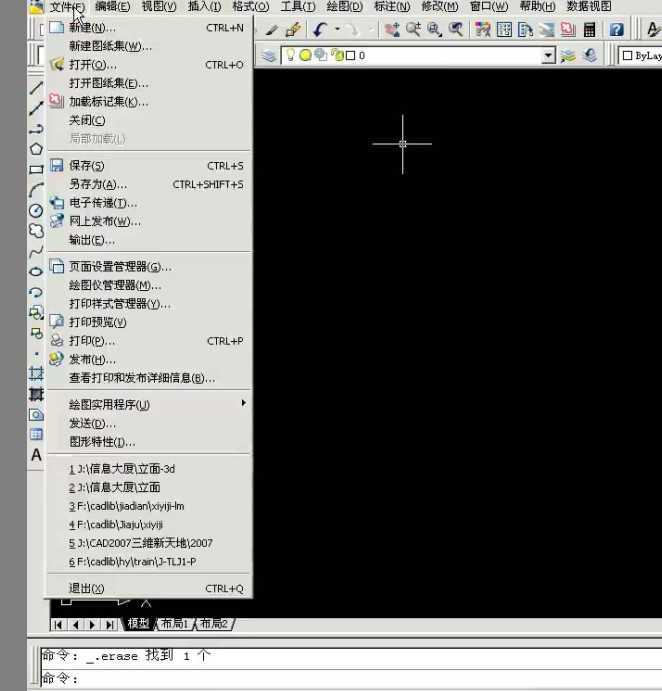The width and height of the screenshot is (662, 691).
Task: Choose 页面设置管理器(G)... menu entry
Action: (149, 267)
